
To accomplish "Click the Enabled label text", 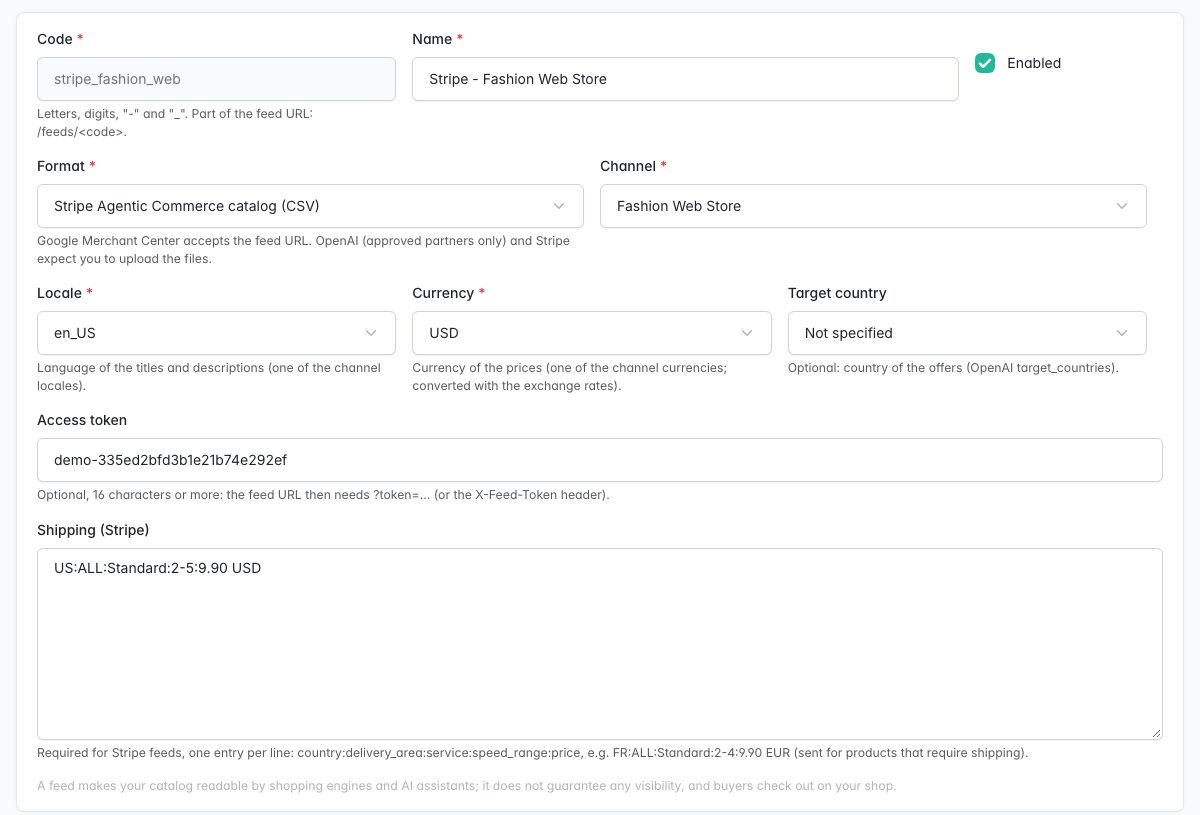I will point(1034,63).
